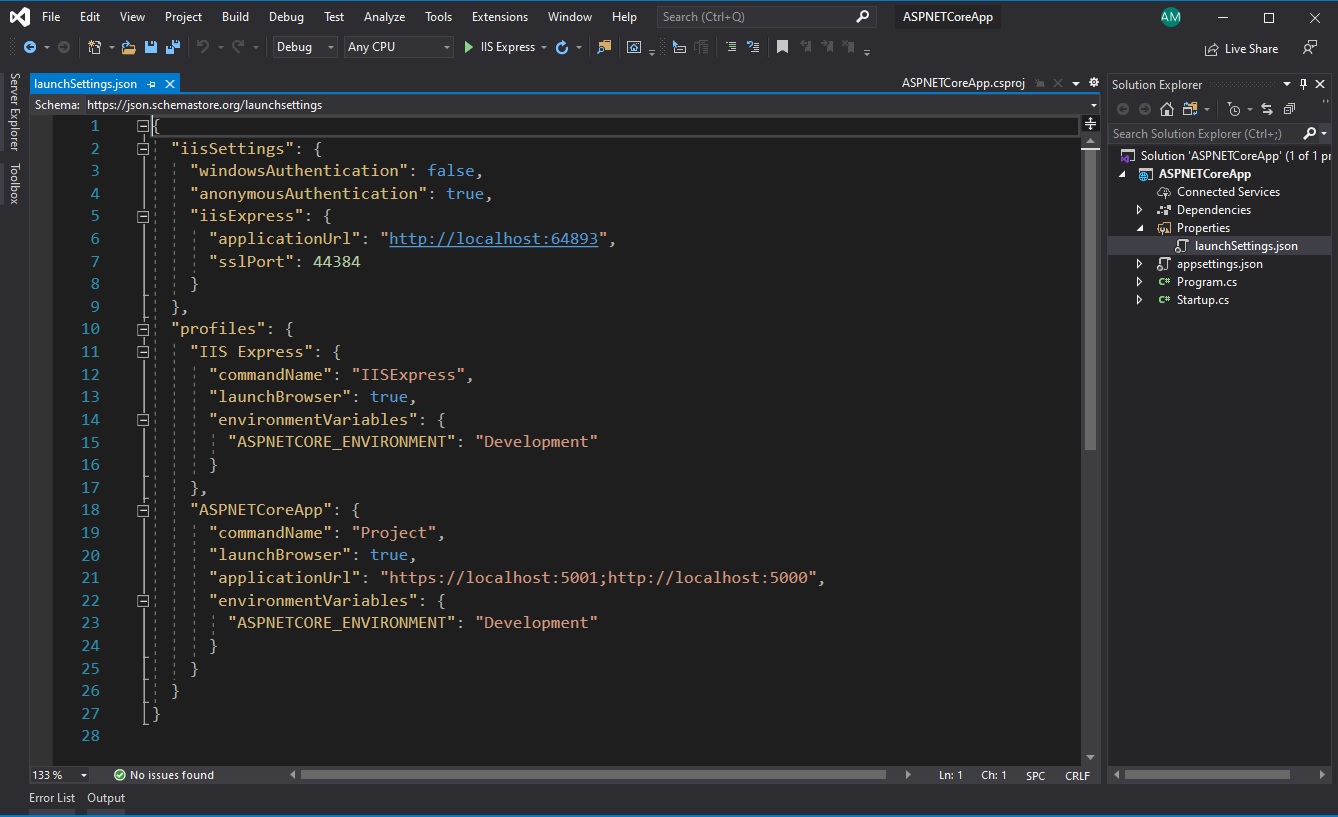Open the Toolbox side tab

[x=14, y=183]
